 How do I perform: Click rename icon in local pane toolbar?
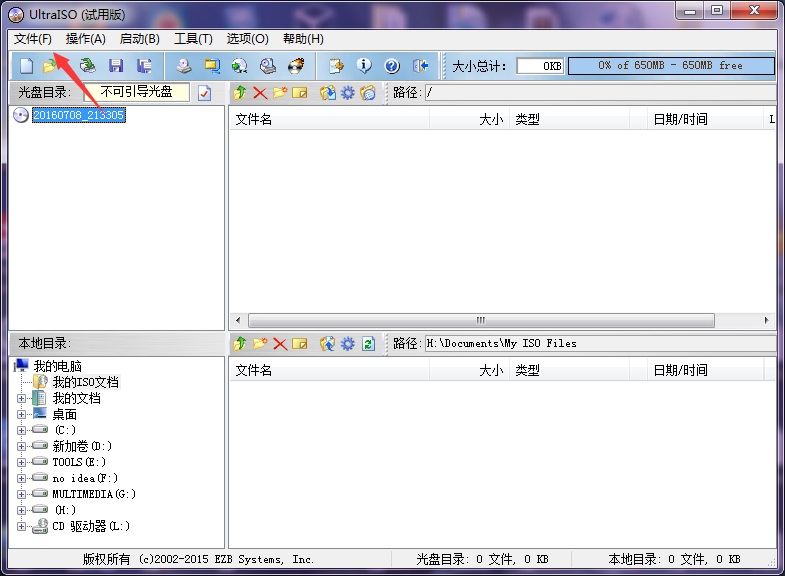(x=300, y=344)
